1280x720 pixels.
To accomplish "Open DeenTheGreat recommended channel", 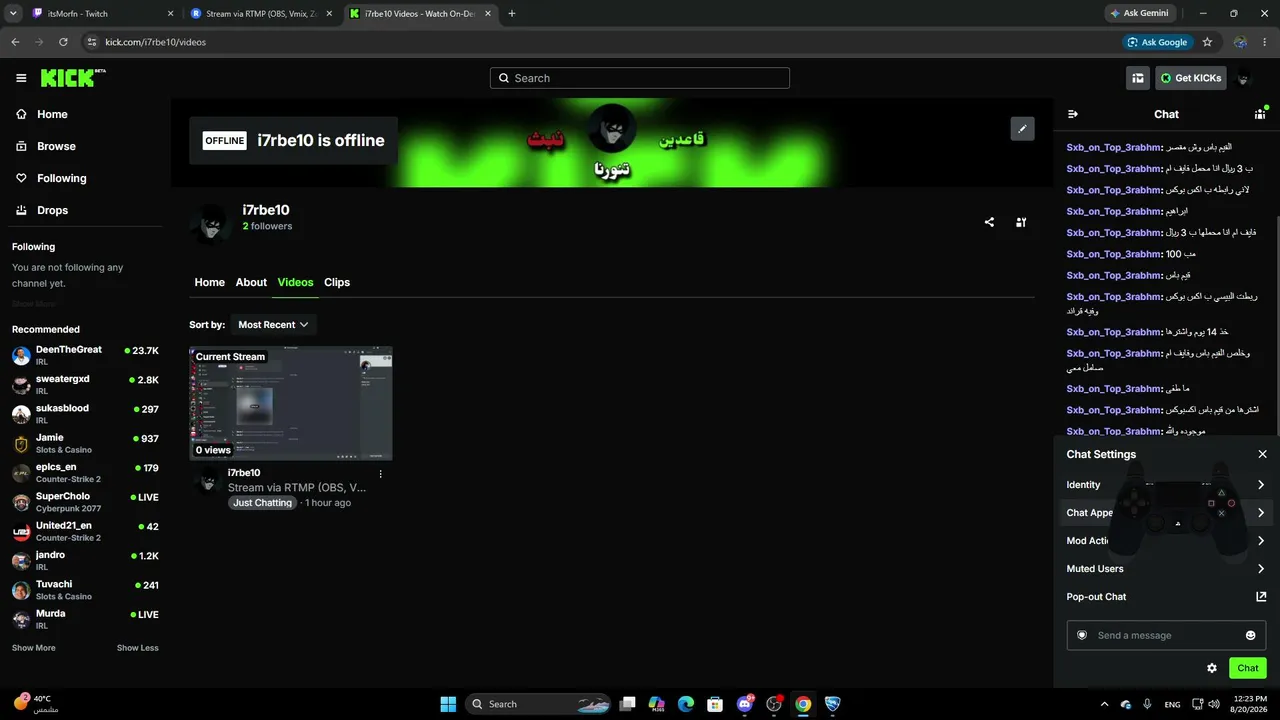I will pyautogui.click(x=85, y=355).
